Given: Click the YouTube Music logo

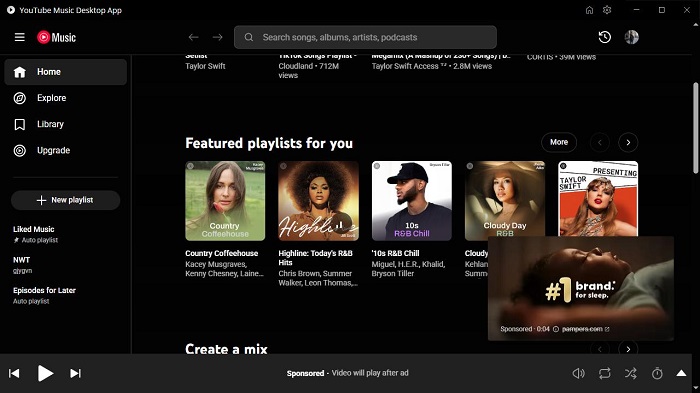Looking at the screenshot, I should pyautogui.click(x=56, y=38).
